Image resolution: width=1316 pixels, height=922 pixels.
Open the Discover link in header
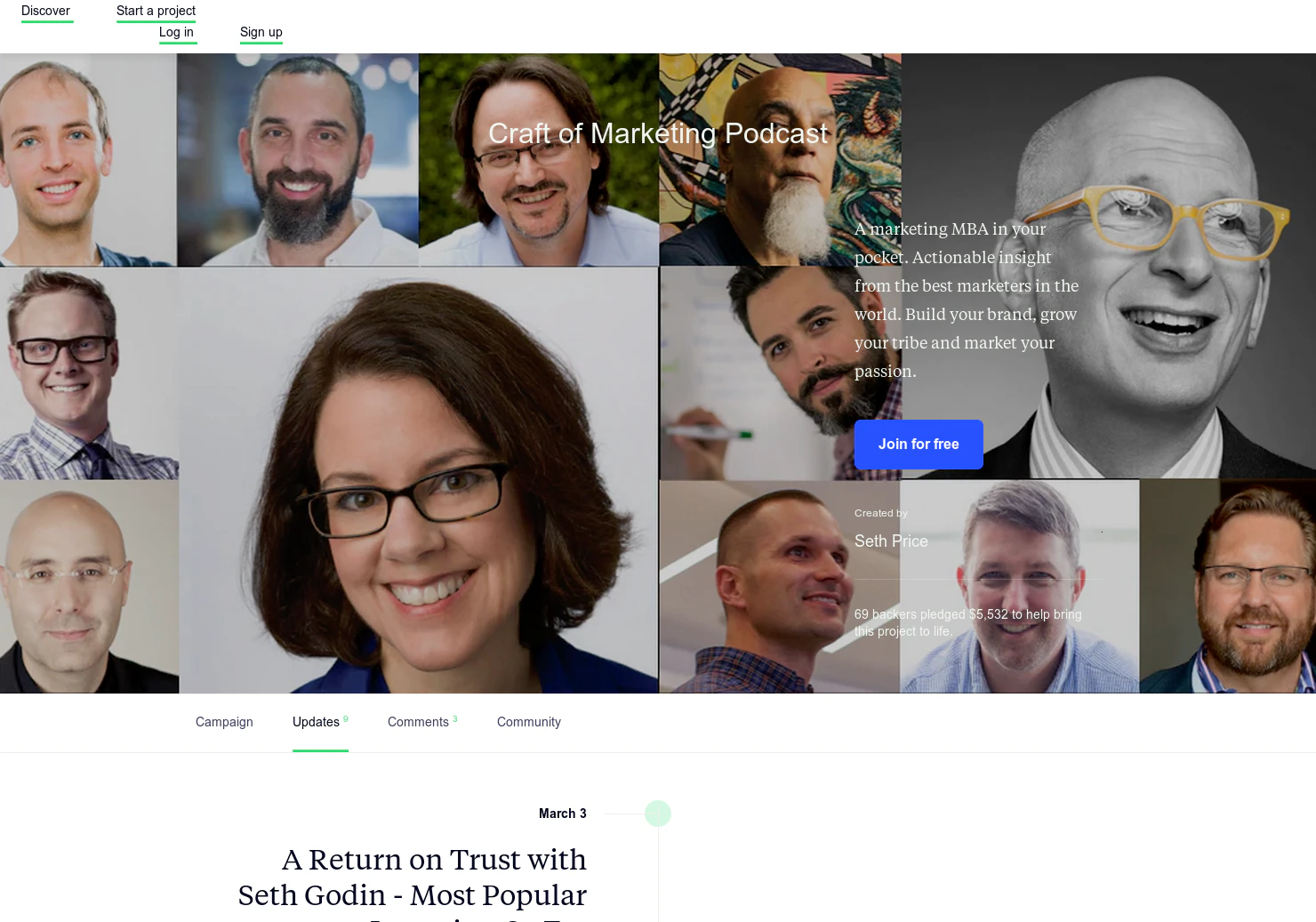coord(46,12)
